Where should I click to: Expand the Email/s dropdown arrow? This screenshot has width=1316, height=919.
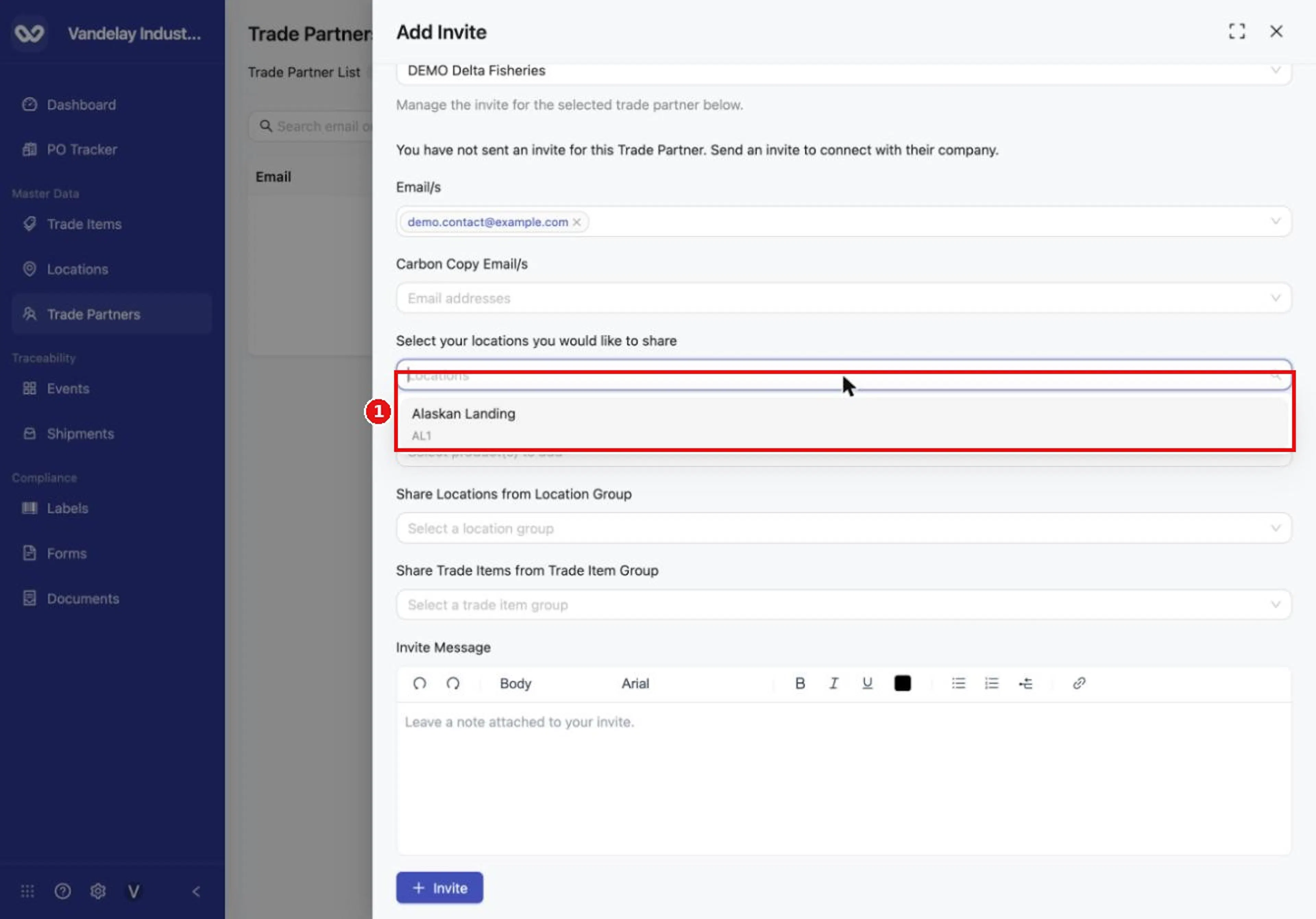click(x=1275, y=221)
